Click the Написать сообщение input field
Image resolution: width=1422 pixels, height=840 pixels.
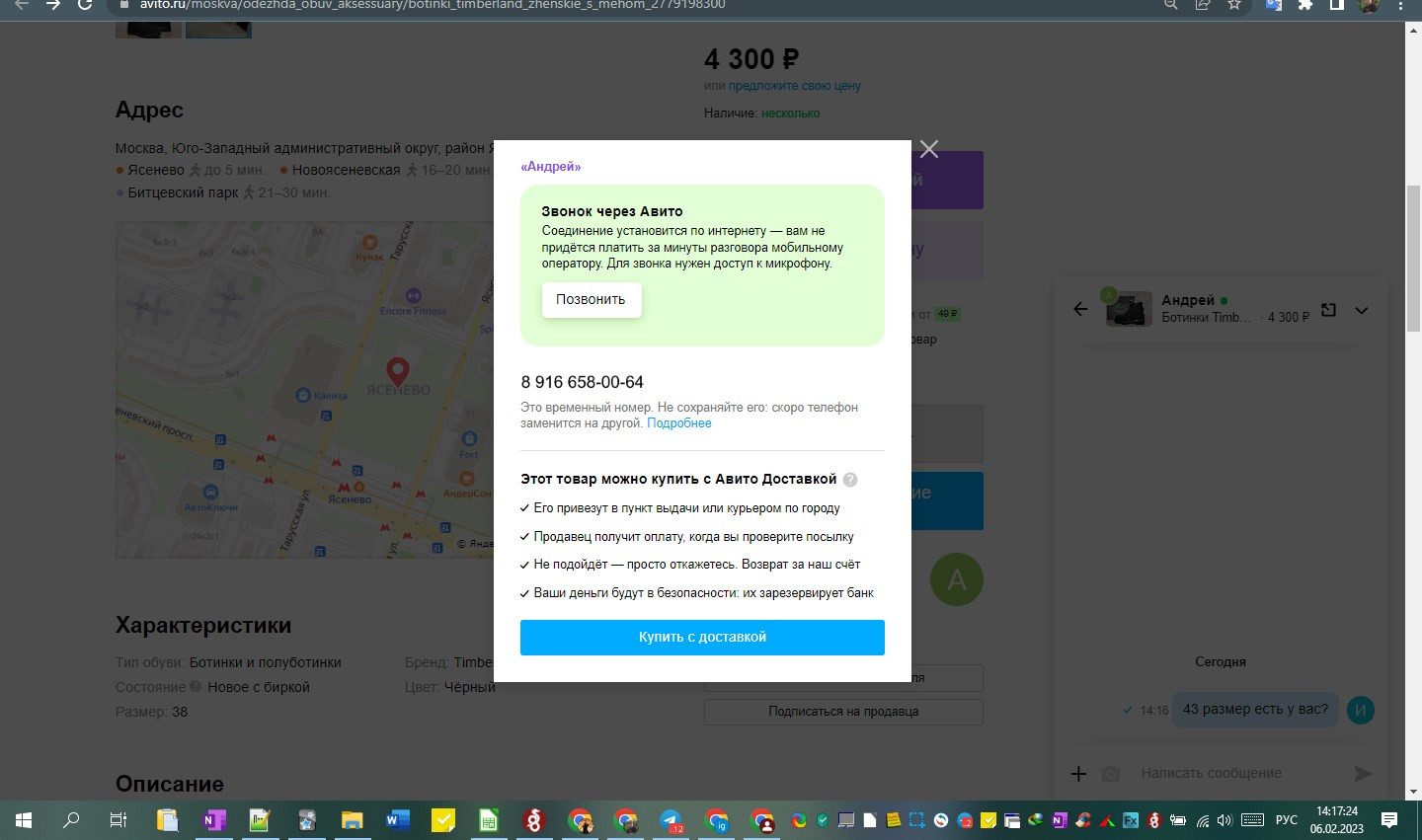click(1238, 774)
